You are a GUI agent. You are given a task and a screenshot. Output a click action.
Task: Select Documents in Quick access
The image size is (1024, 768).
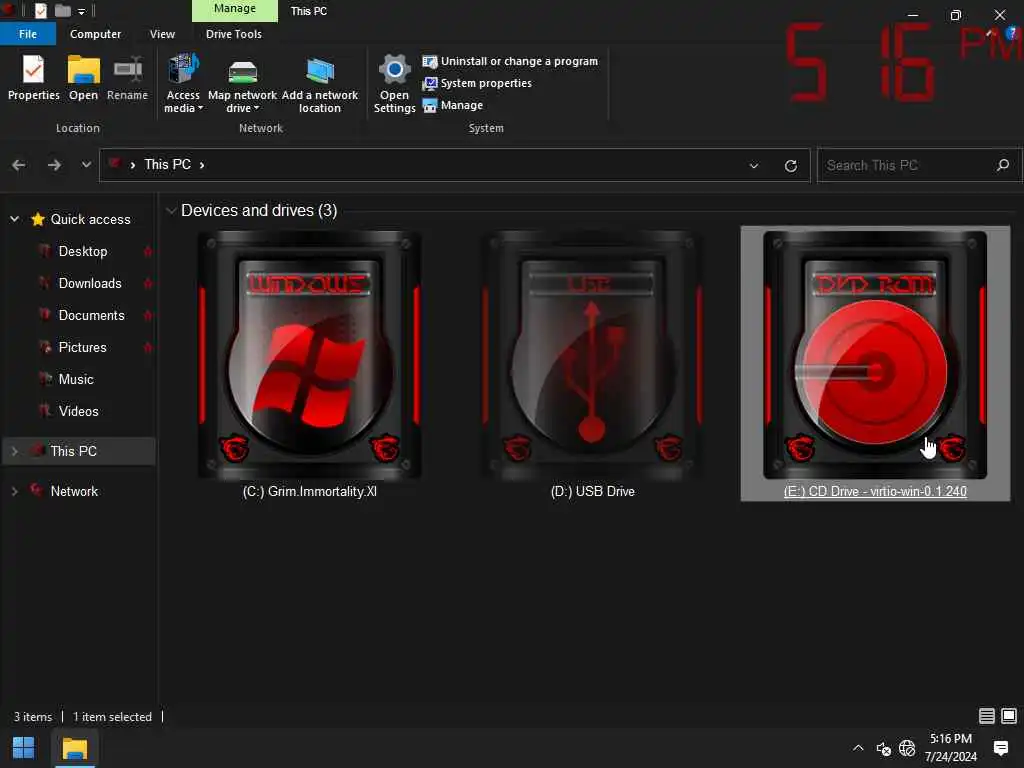pyautogui.click(x=91, y=315)
